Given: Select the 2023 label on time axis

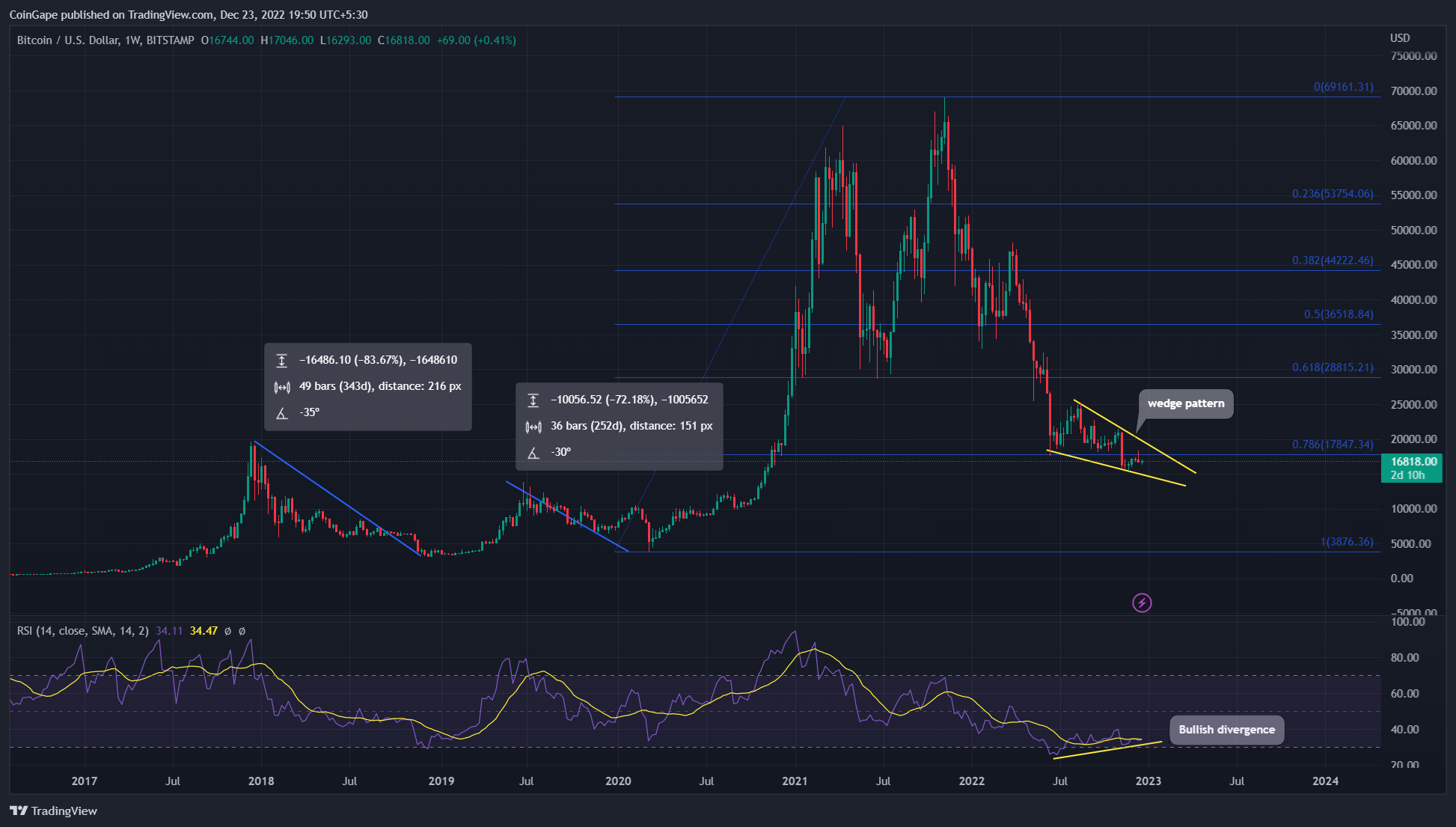Looking at the screenshot, I should click(x=1148, y=781).
